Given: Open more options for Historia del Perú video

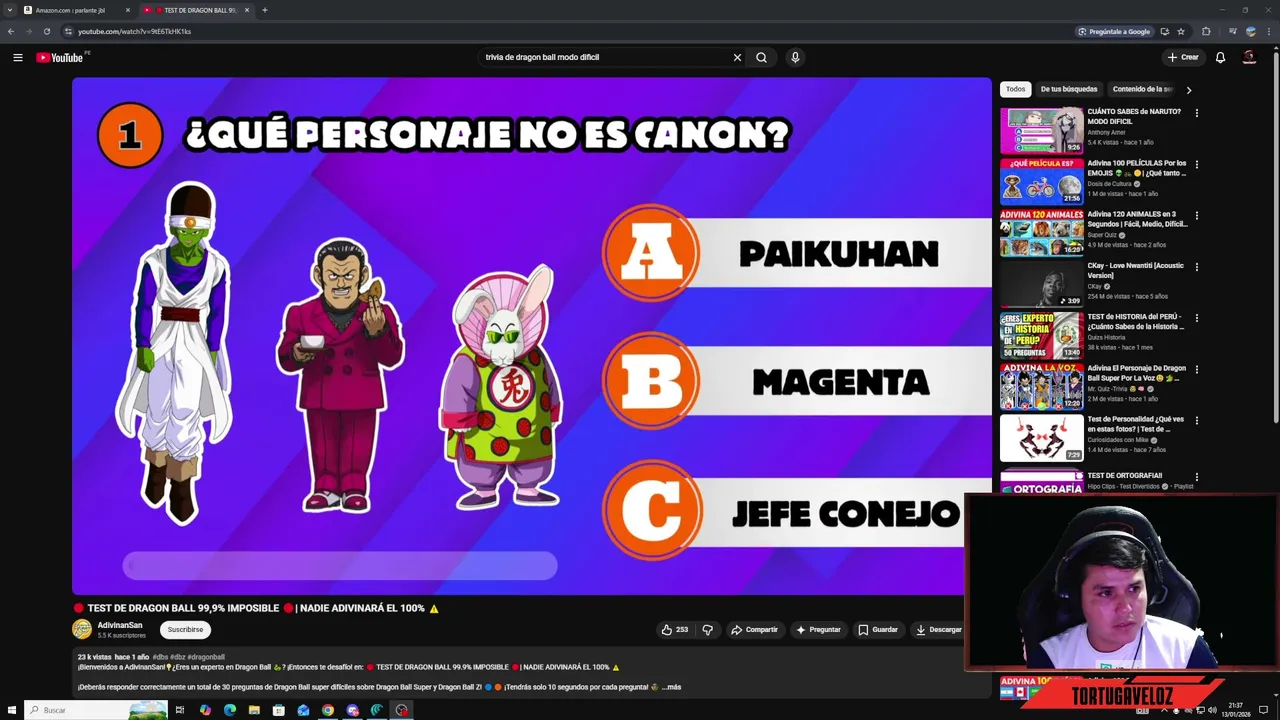Looking at the screenshot, I should pos(1196,318).
